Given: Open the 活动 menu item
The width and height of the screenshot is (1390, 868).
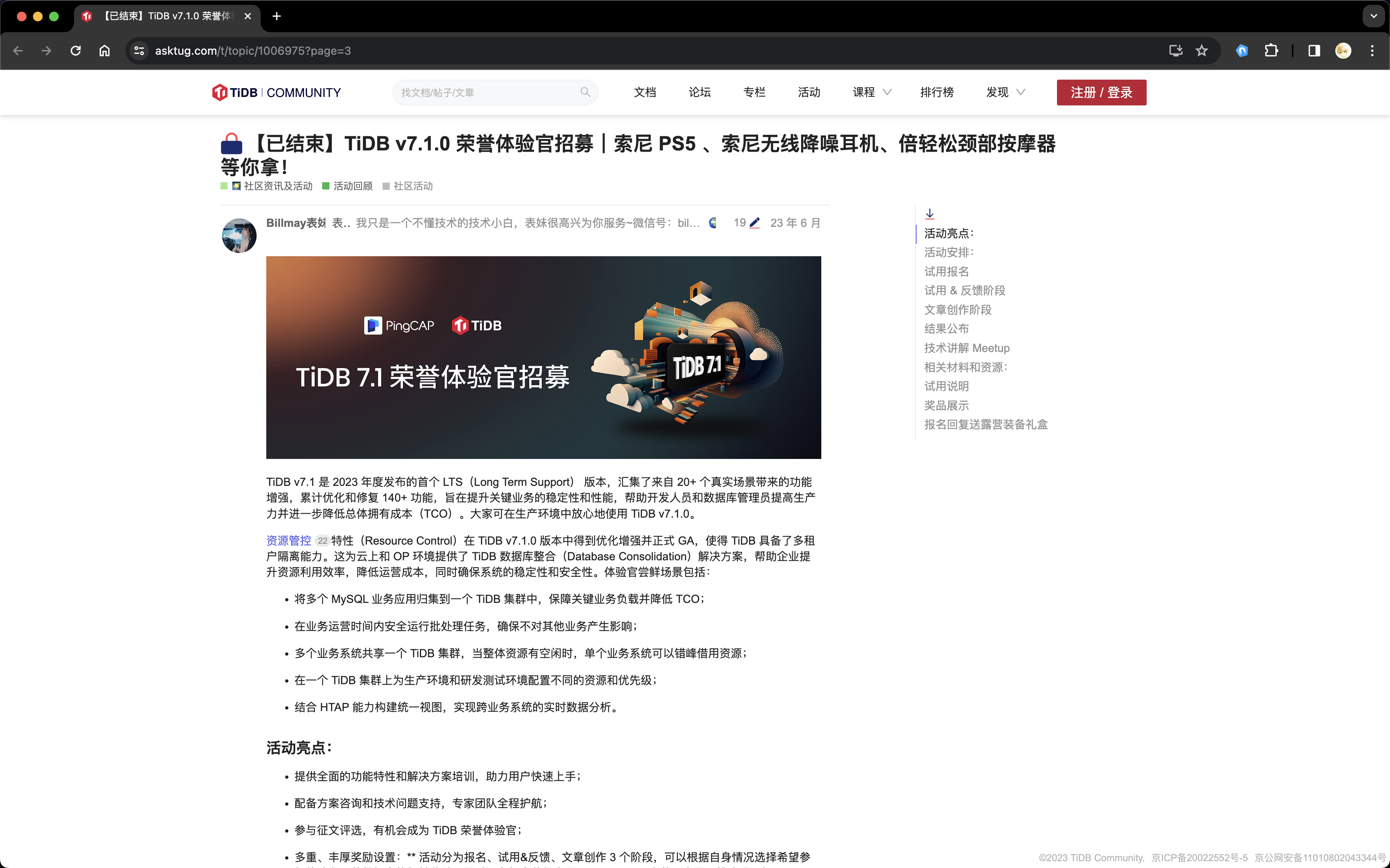Looking at the screenshot, I should point(809,93).
